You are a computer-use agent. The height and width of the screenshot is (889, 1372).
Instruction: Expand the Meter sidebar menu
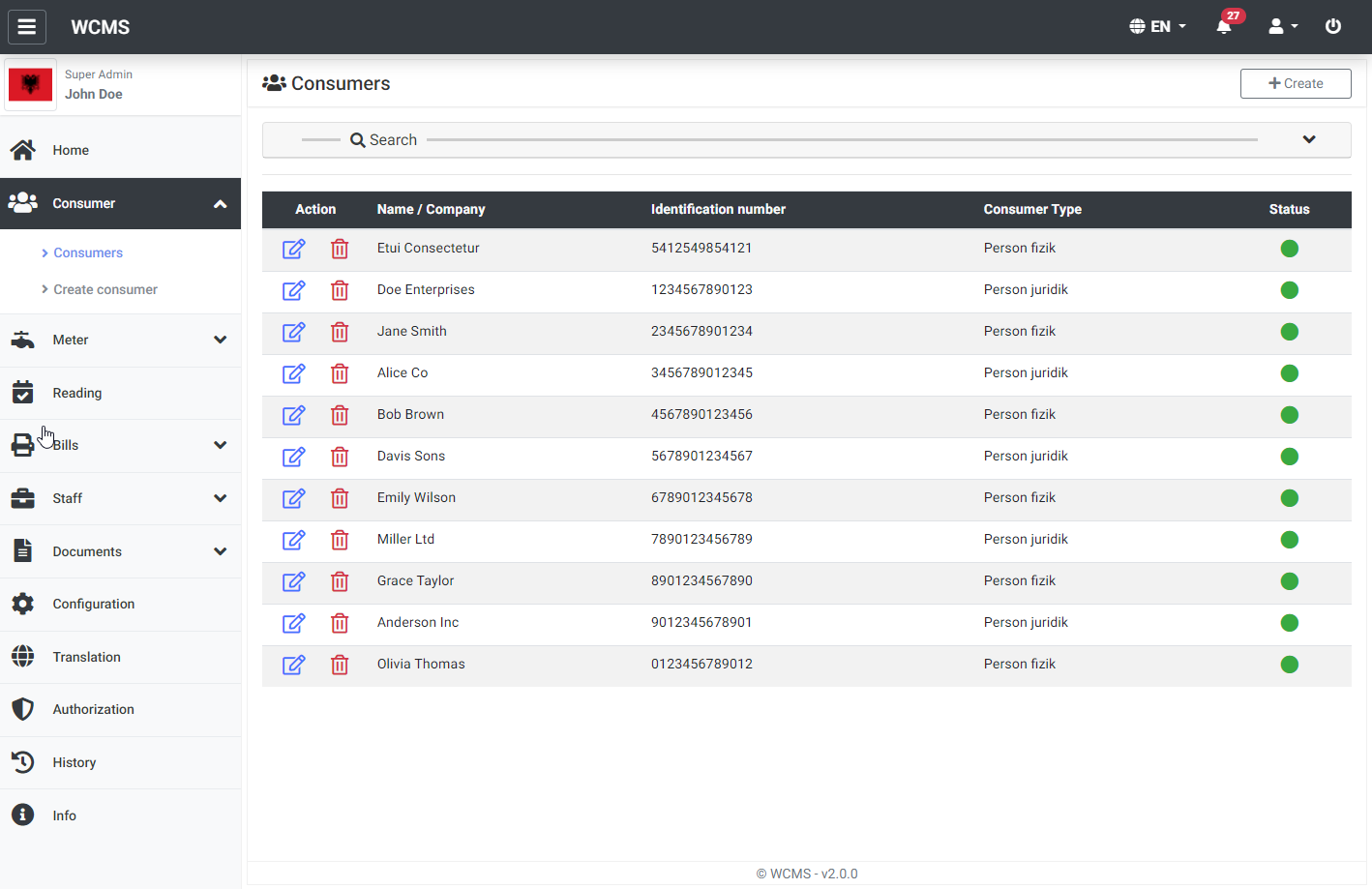[x=120, y=340]
